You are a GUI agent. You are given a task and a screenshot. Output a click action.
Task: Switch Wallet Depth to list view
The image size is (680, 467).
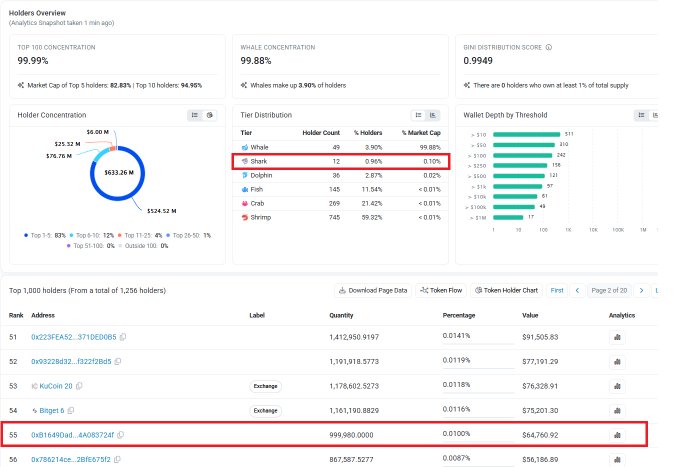(641, 115)
